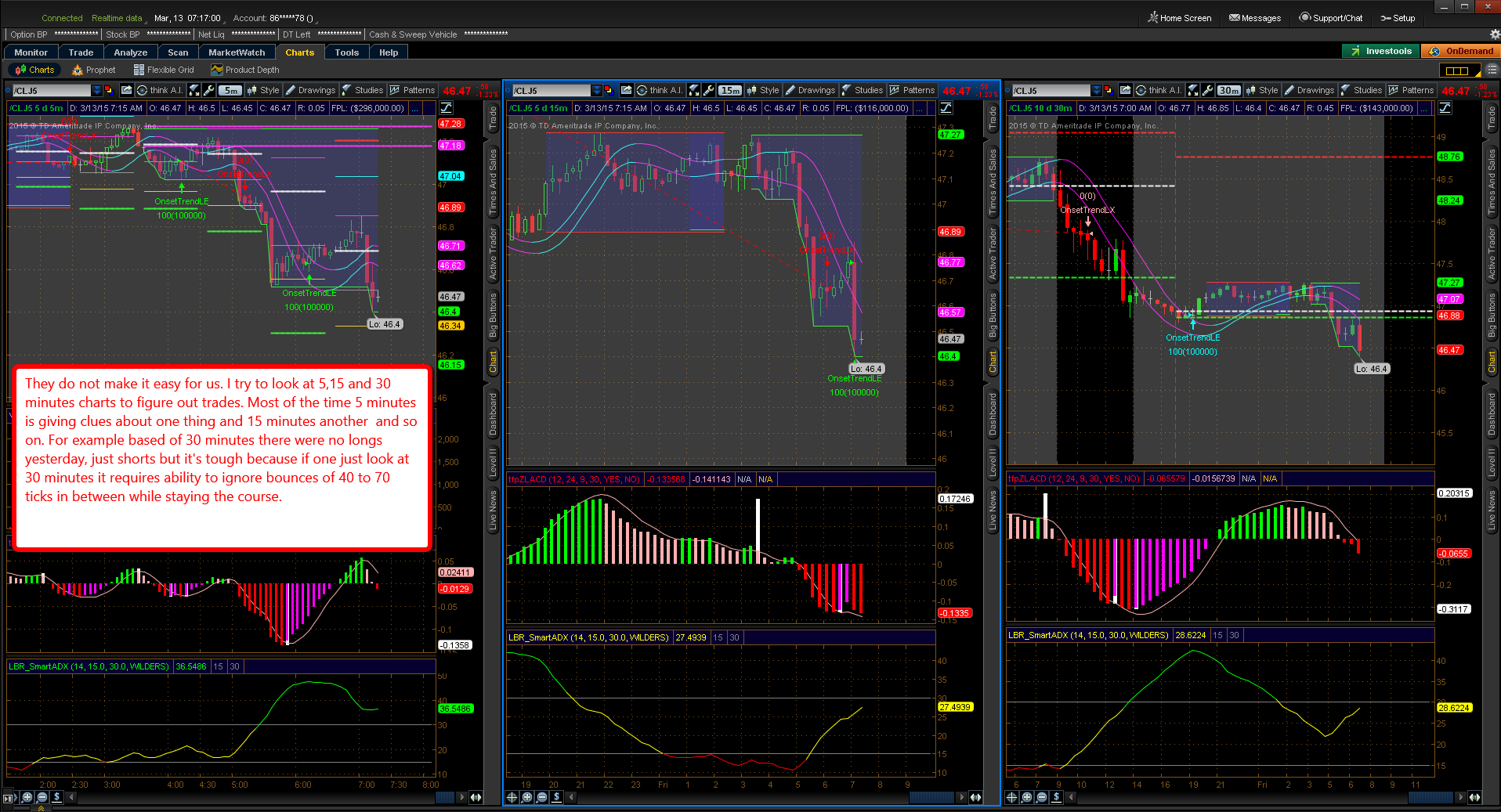Zoom out on the 5m chart
This screenshot has height=812, width=1501.
[42, 797]
